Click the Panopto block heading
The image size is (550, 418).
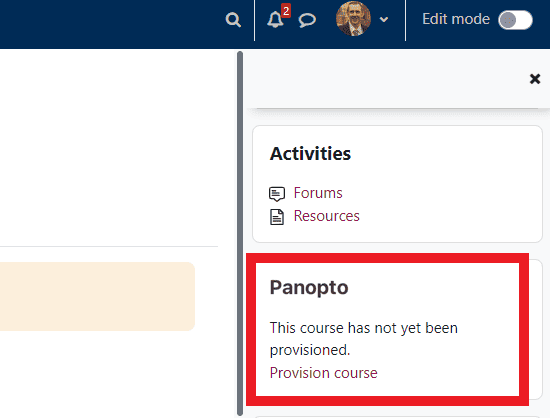point(309,288)
